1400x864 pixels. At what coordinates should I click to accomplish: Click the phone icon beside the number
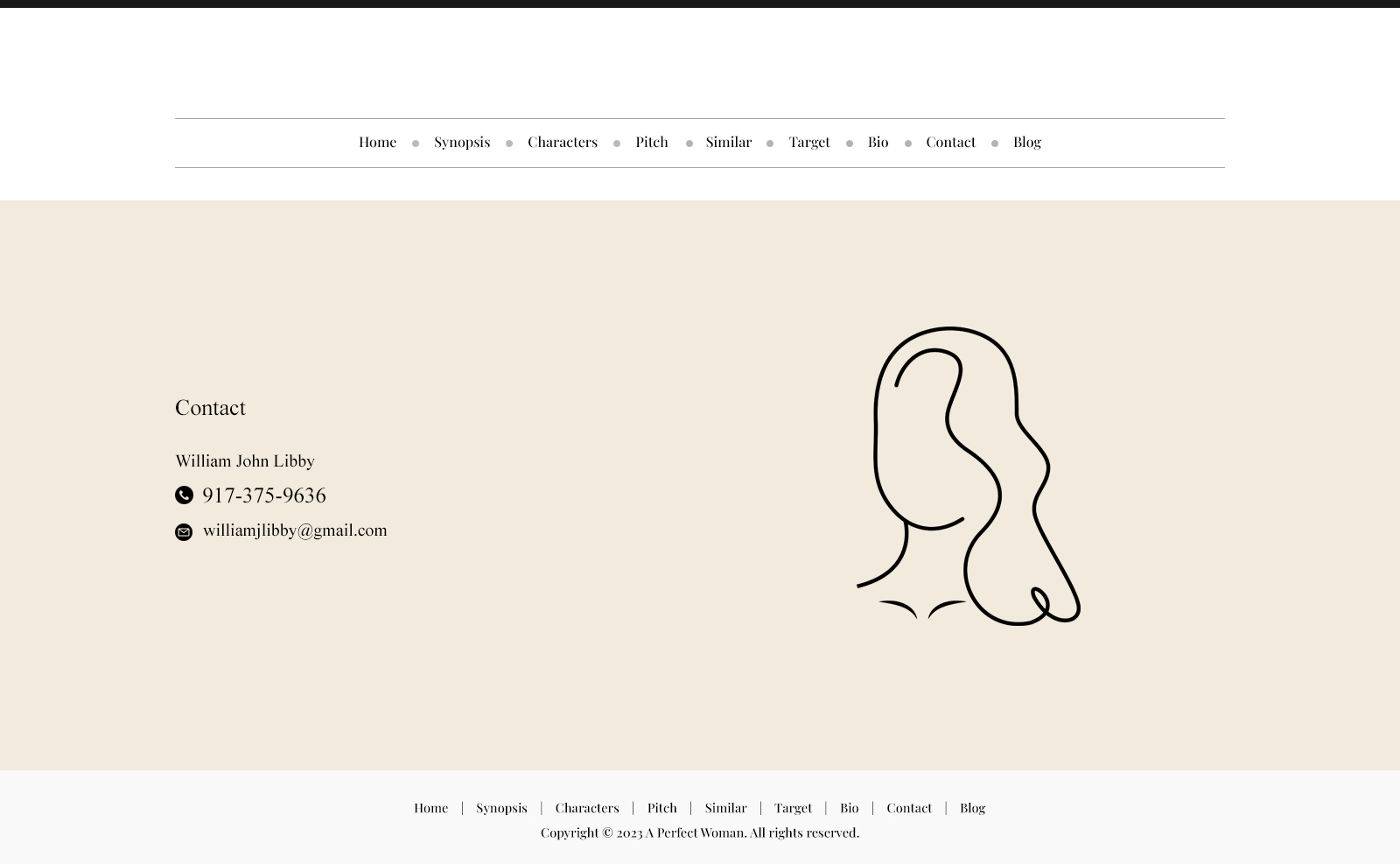(x=184, y=495)
